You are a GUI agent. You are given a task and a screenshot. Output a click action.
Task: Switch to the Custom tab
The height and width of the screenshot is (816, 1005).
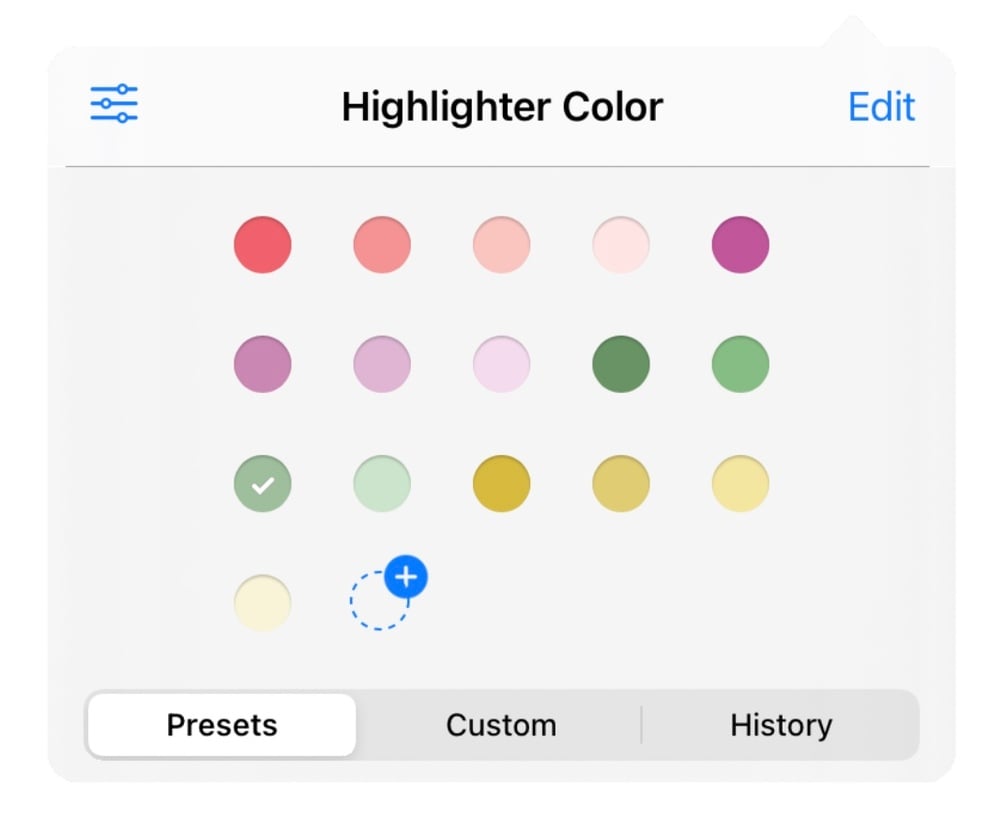point(501,725)
